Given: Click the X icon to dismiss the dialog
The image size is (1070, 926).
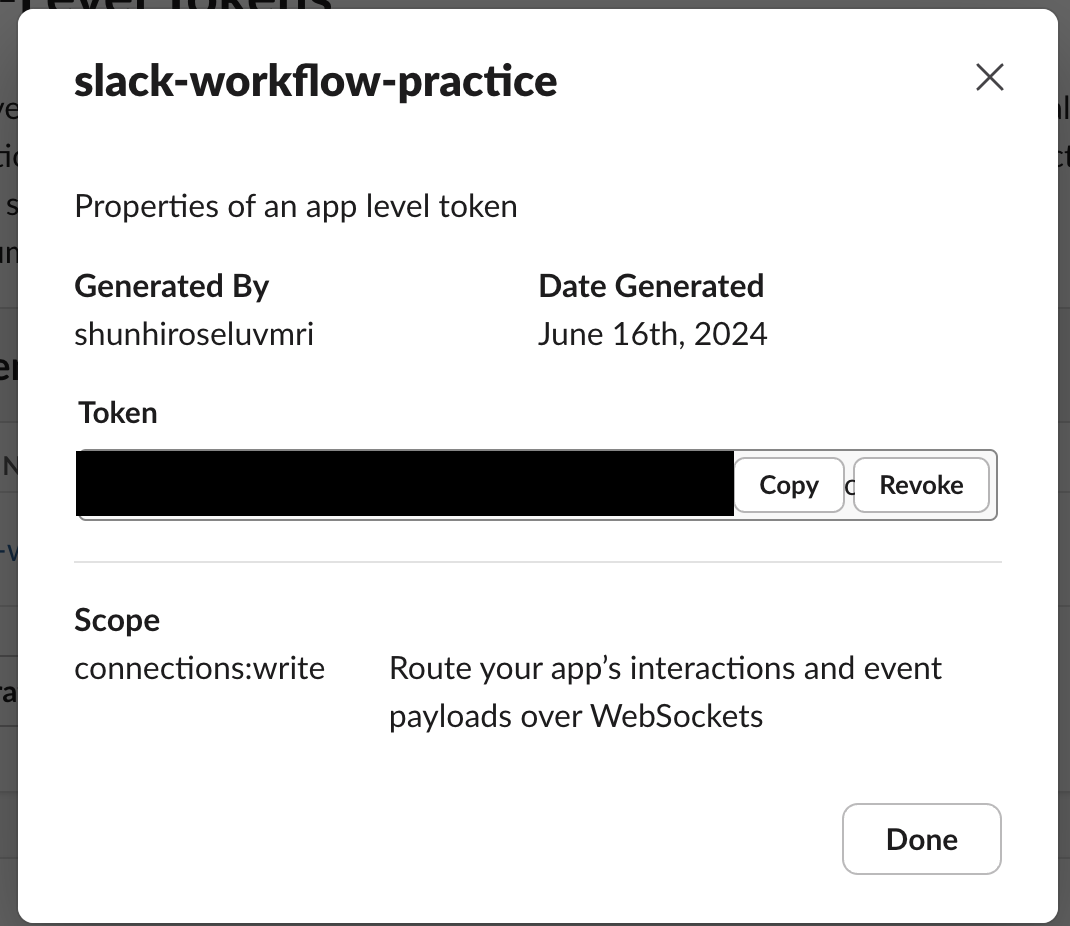Looking at the screenshot, I should point(989,77).
